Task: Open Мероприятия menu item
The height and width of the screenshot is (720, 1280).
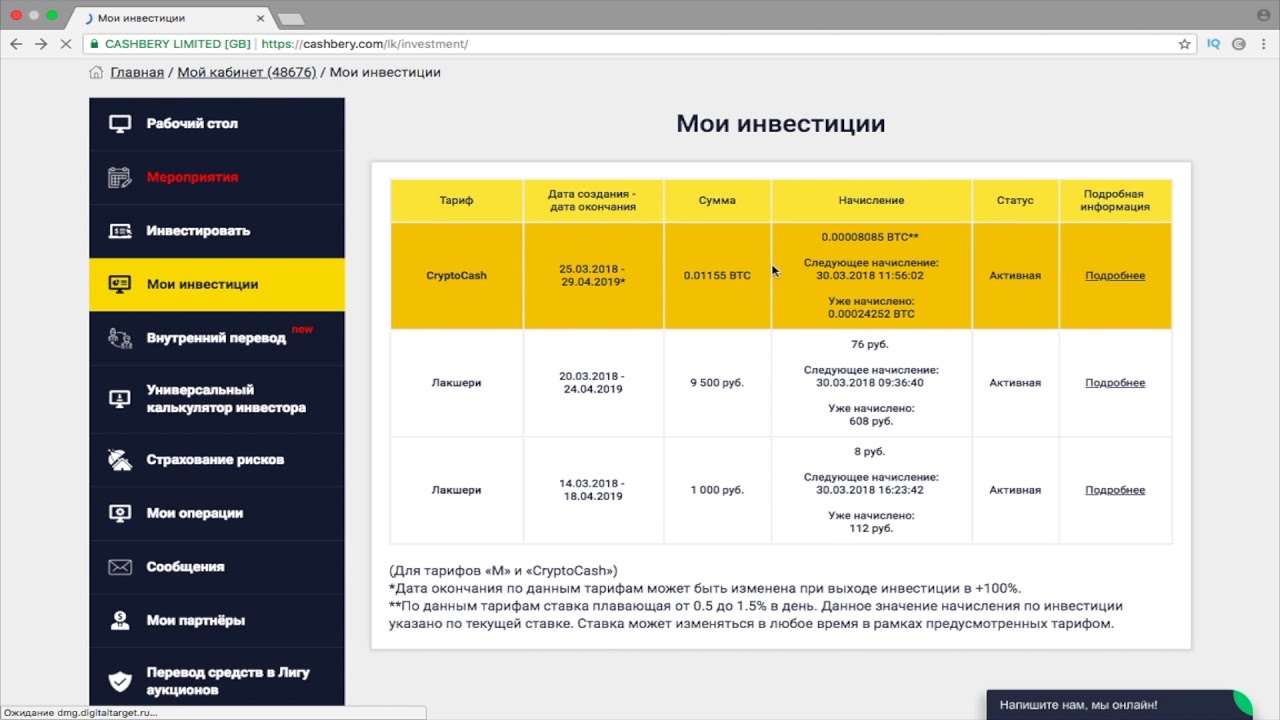Action: 217,177
